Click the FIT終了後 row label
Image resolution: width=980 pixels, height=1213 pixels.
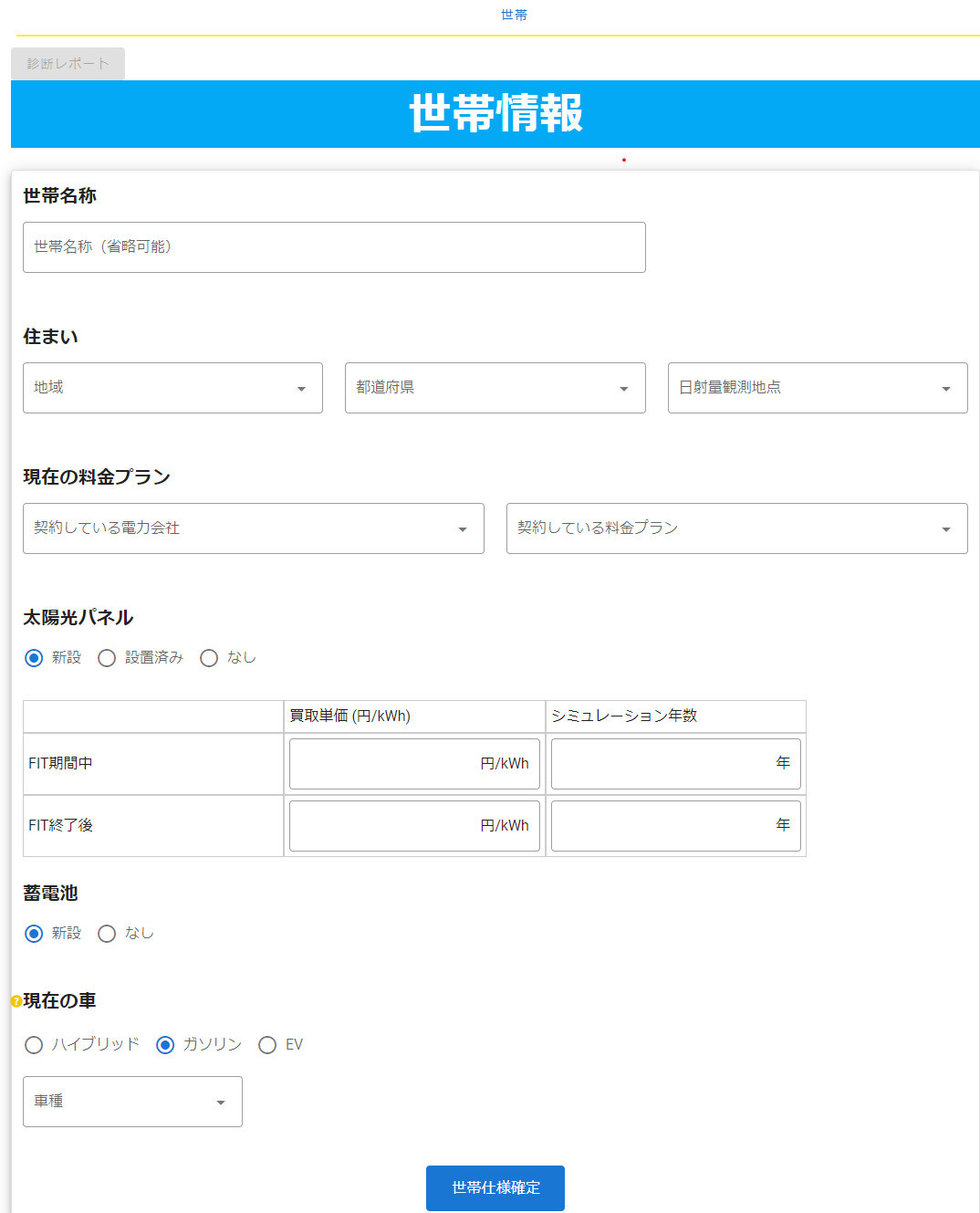pyautogui.click(x=60, y=825)
